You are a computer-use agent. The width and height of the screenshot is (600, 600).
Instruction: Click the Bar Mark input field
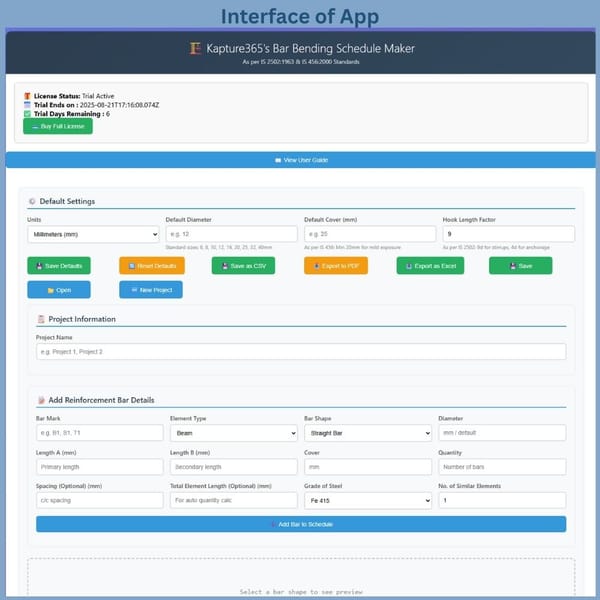[99, 433]
